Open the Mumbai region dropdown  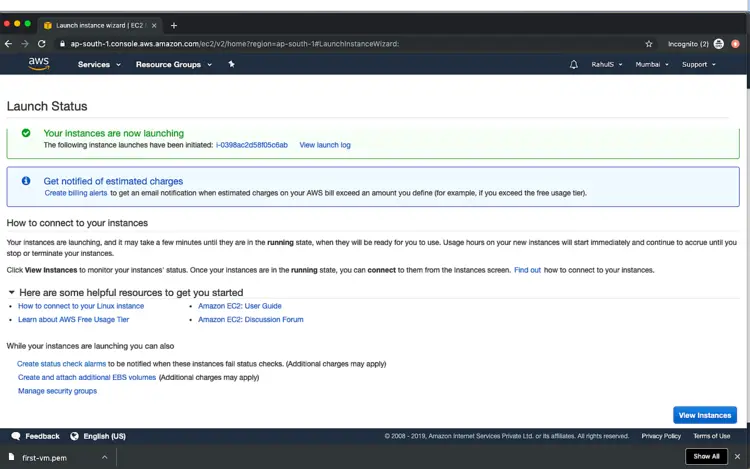click(652, 65)
